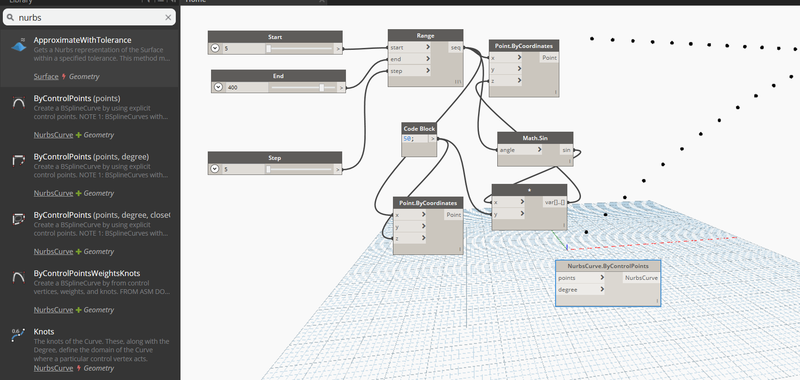The width and height of the screenshot is (800, 380).
Task: Click multiply node x input port
Action: click(508, 202)
